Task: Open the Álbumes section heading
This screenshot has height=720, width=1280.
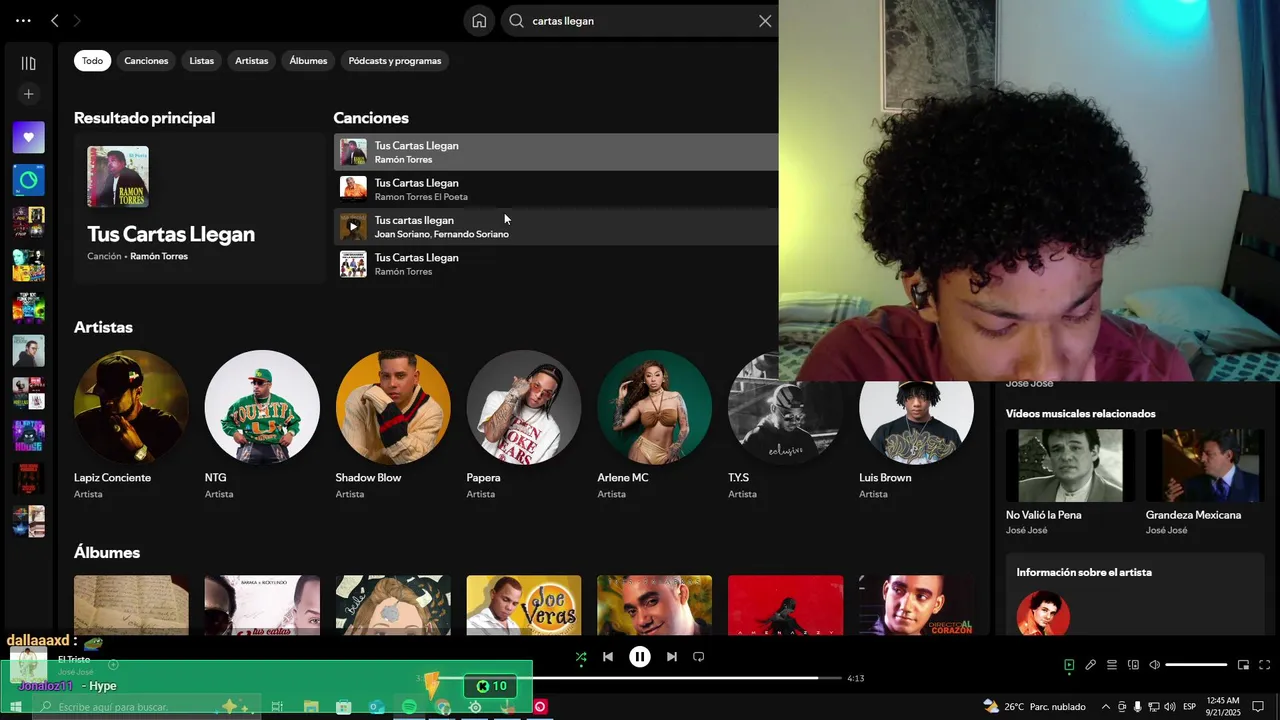Action: point(107,552)
